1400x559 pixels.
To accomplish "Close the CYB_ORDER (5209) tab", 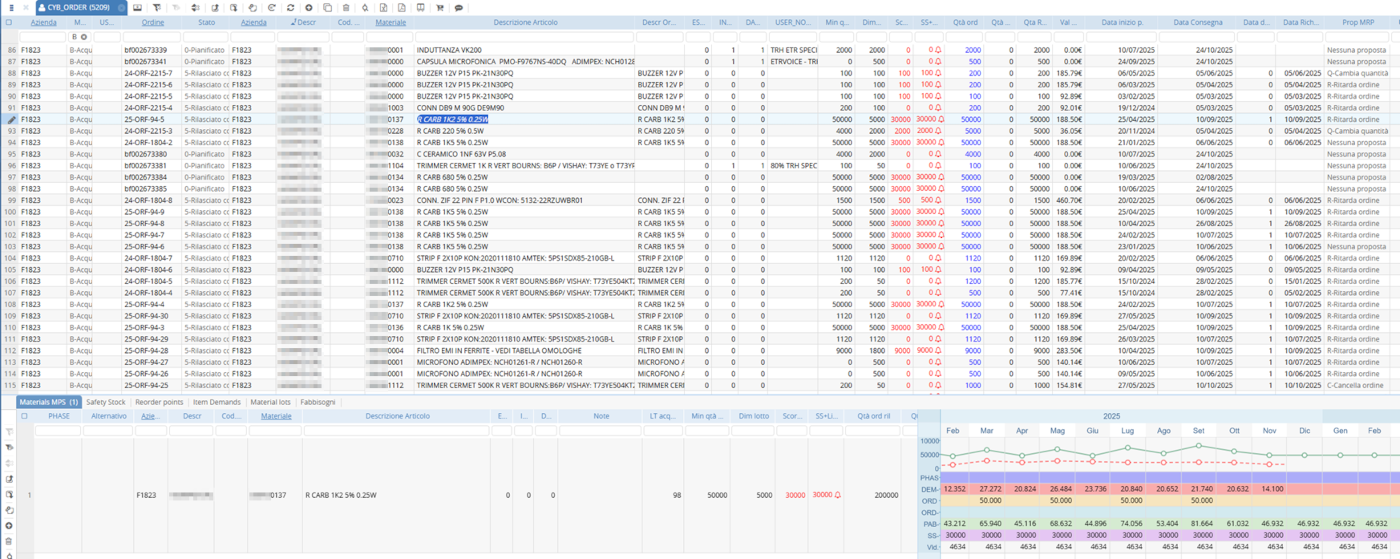I will click(x=121, y=7).
